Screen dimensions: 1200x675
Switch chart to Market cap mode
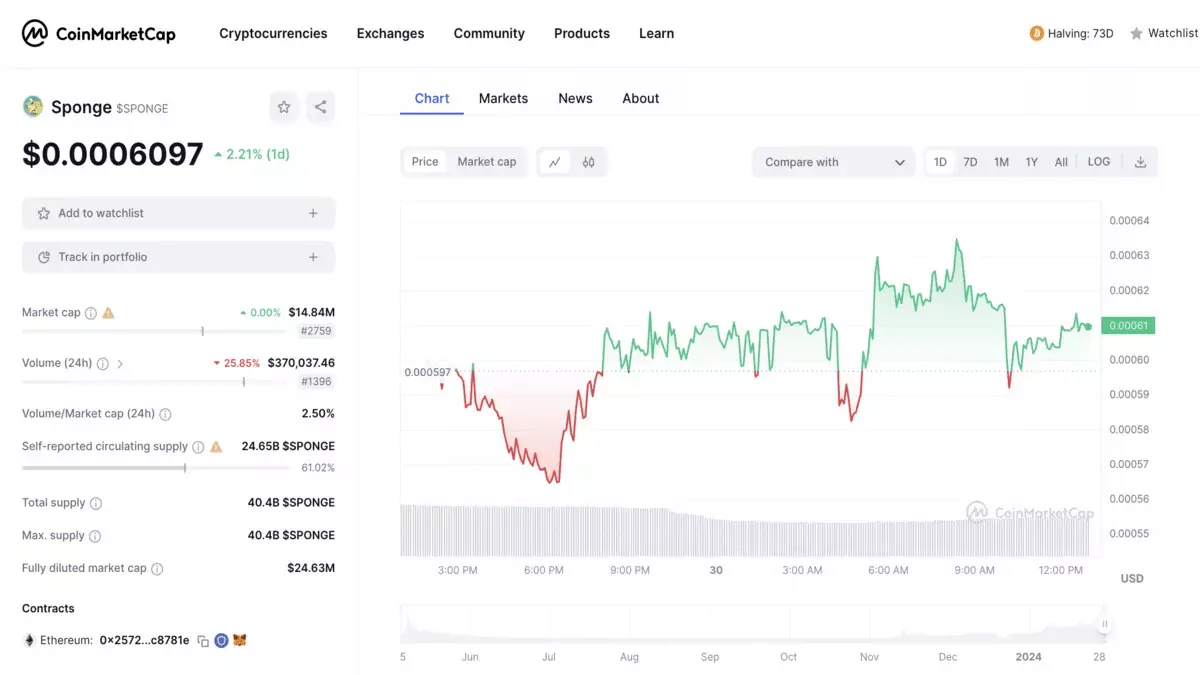487,162
